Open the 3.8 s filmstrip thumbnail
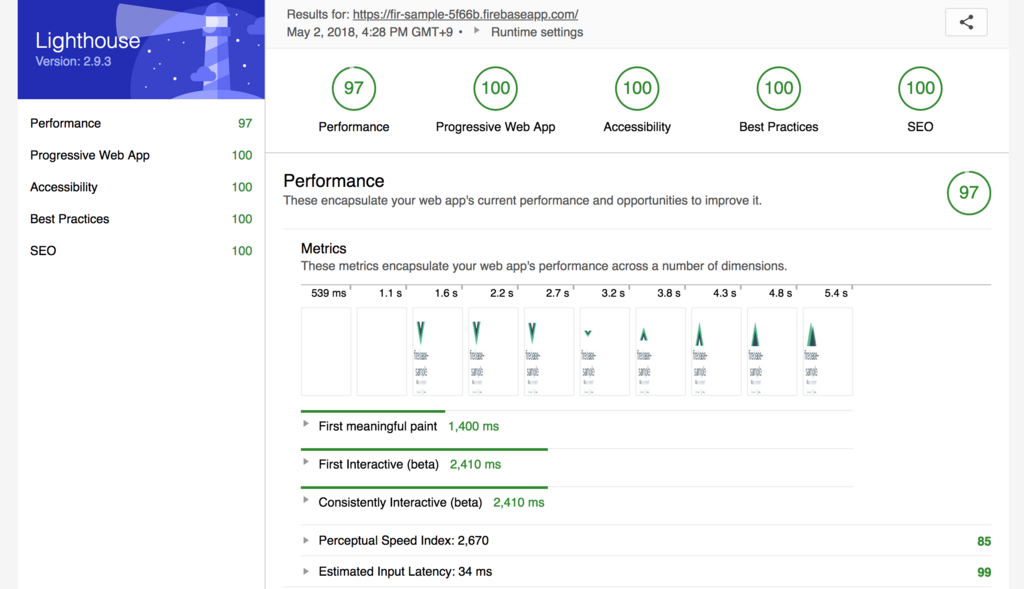 tap(660, 351)
